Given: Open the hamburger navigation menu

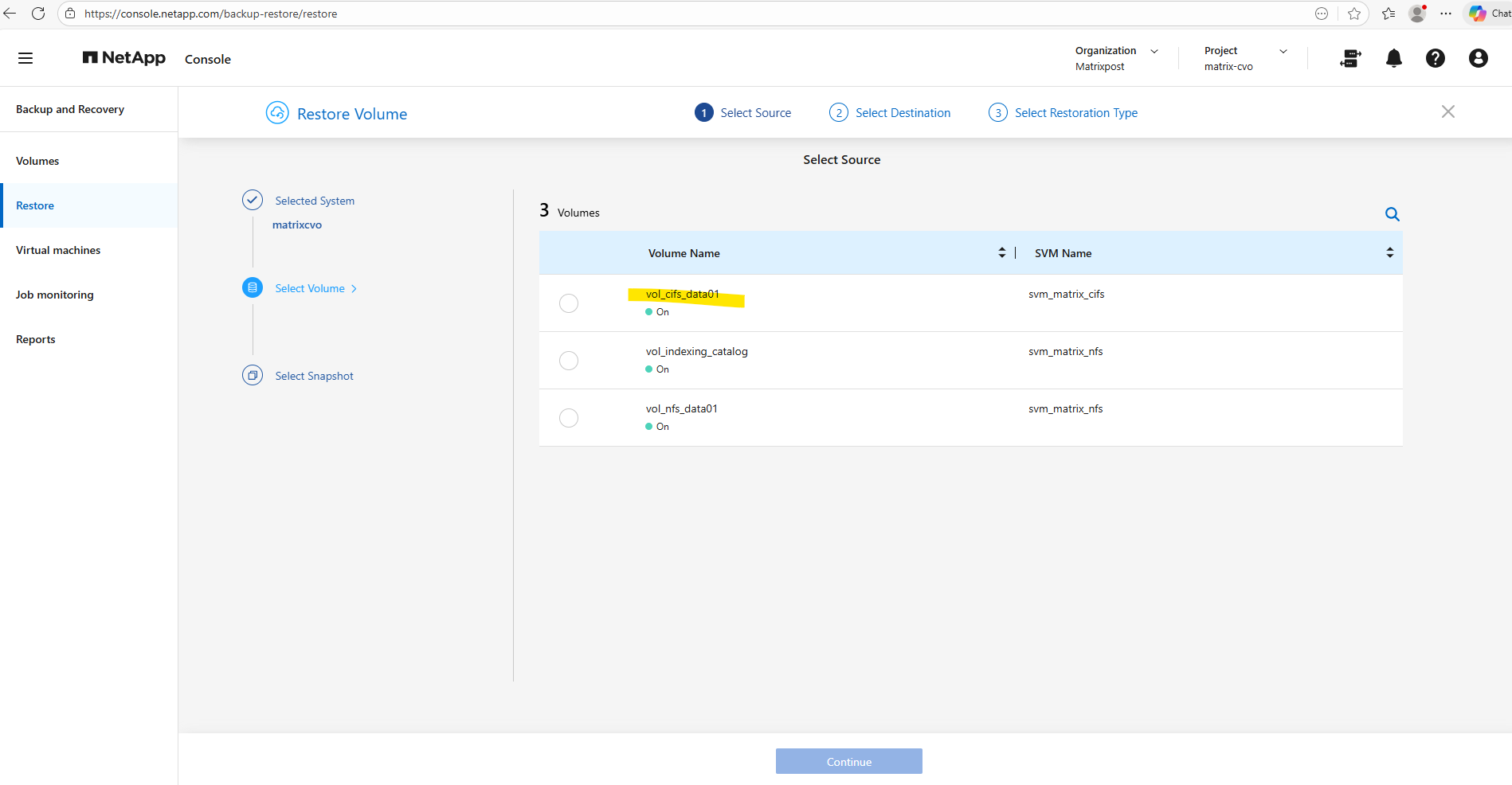Looking at the screenshot, I should [25, 58].
